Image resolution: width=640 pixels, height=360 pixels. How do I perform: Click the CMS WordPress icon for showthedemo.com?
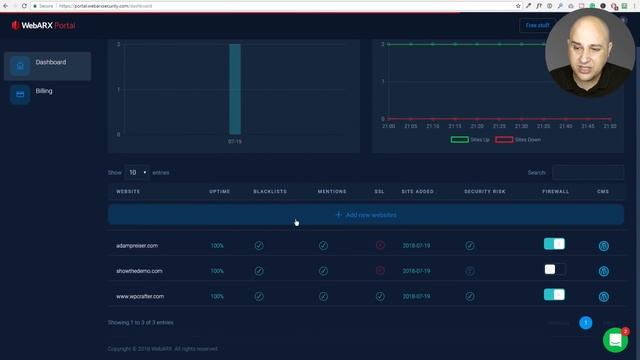tap(604, 271)
